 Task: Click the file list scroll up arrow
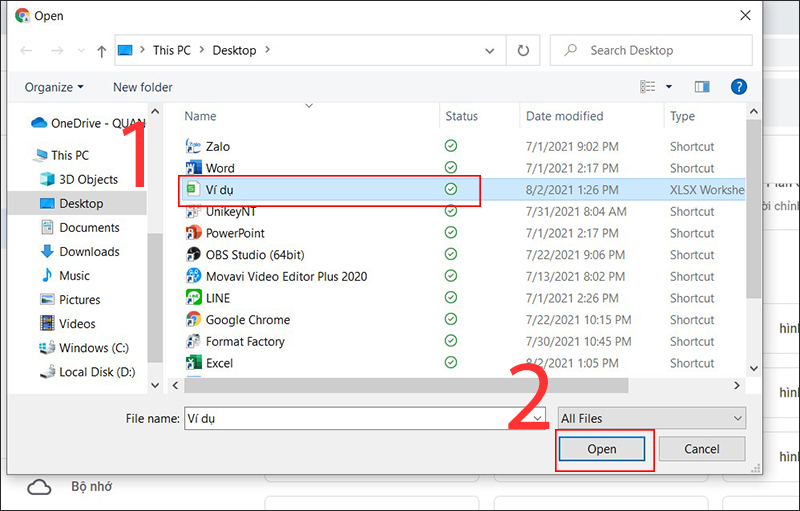(754, 111)
